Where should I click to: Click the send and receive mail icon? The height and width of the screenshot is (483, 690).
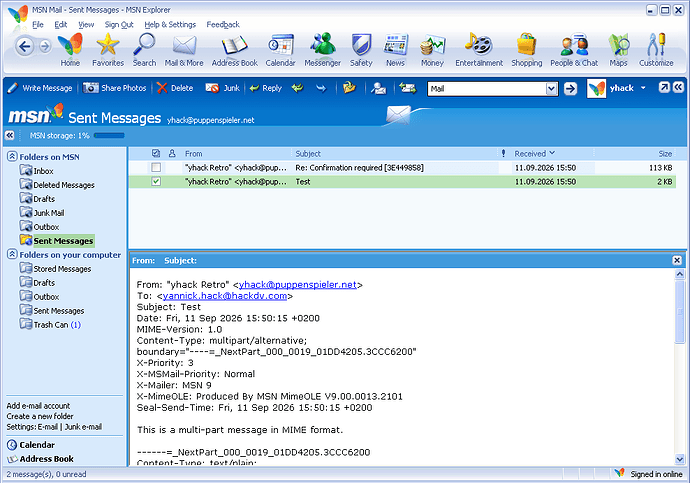[x=407, y=88]
